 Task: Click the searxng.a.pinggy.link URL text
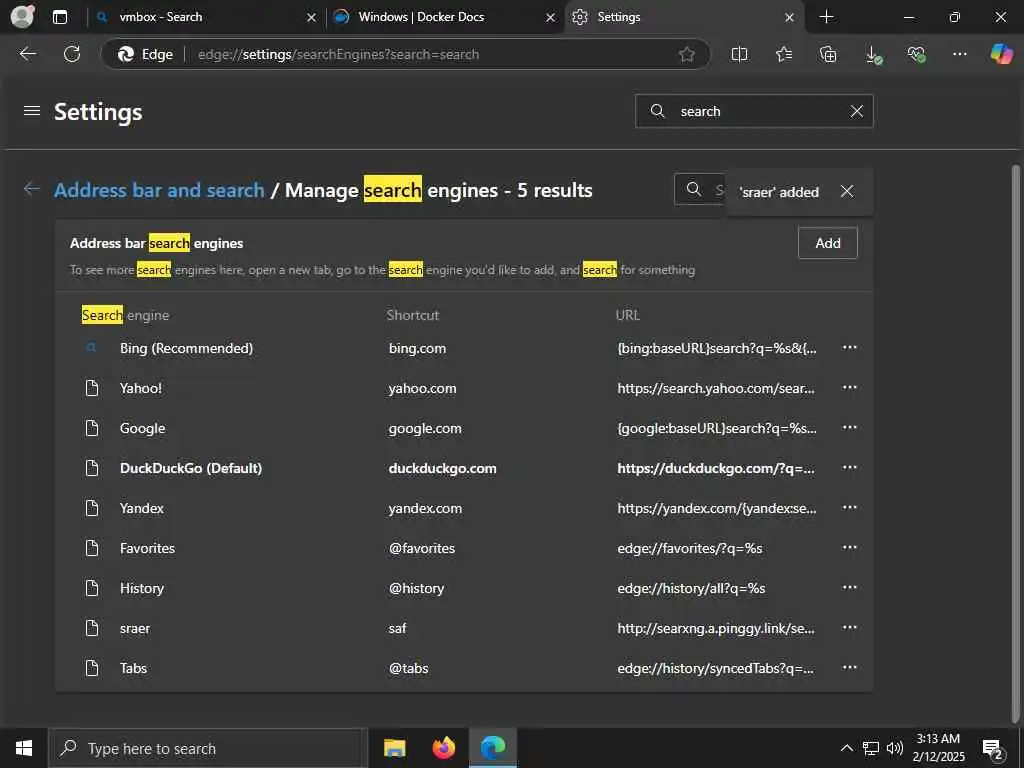coord(716,628)
